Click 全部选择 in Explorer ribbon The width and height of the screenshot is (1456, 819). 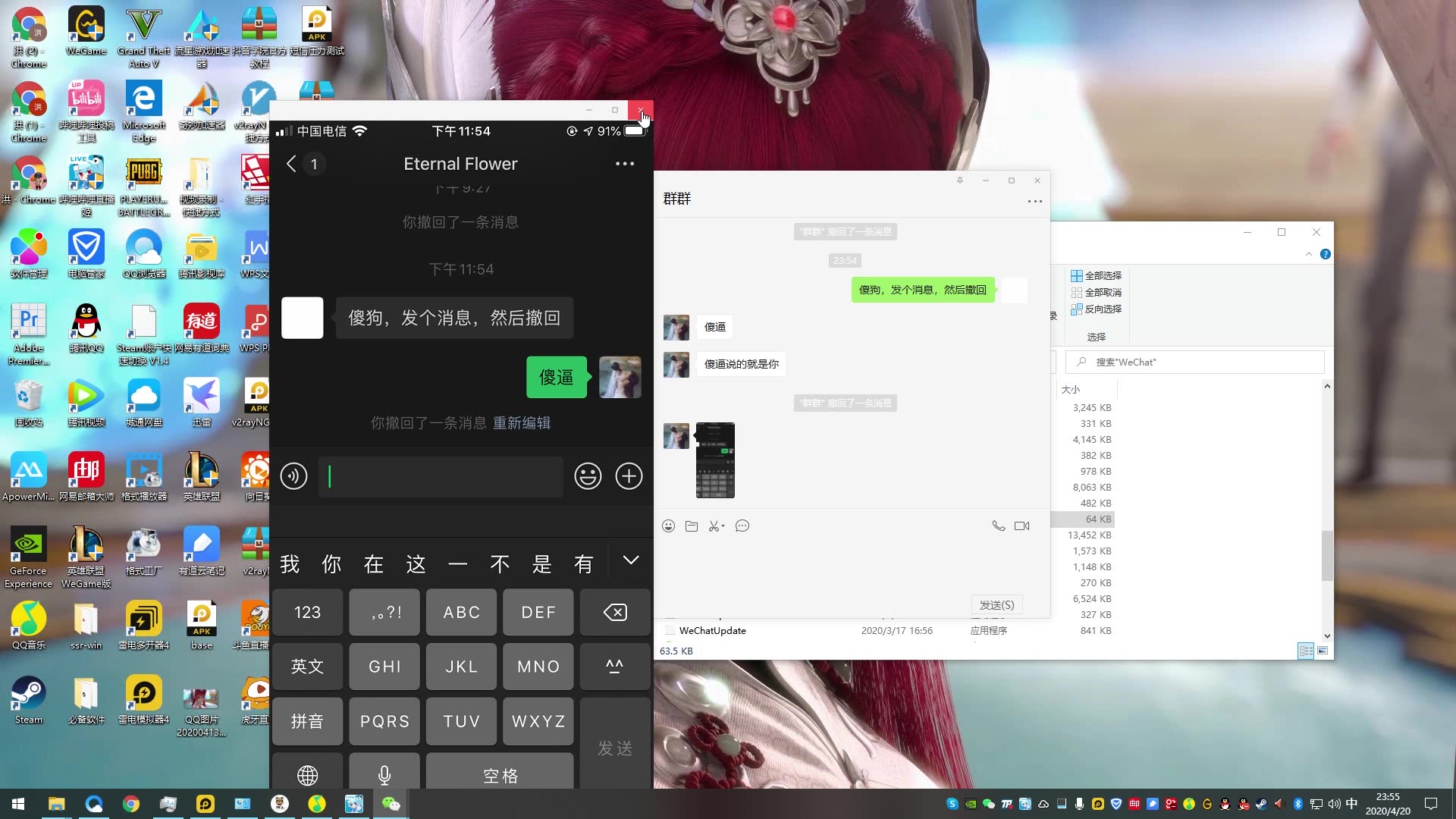pos(1096,276)
